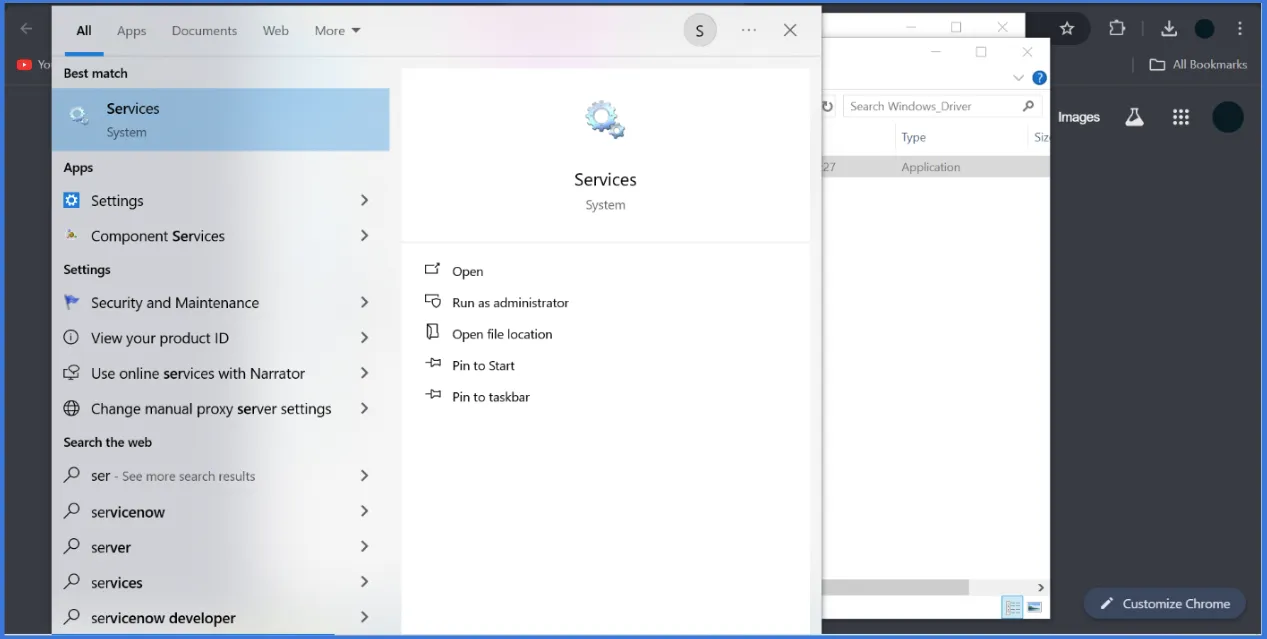Screen dimensions: 1267x639
Task: Expand Use online services with Narrator chevron
Action: 364,373
